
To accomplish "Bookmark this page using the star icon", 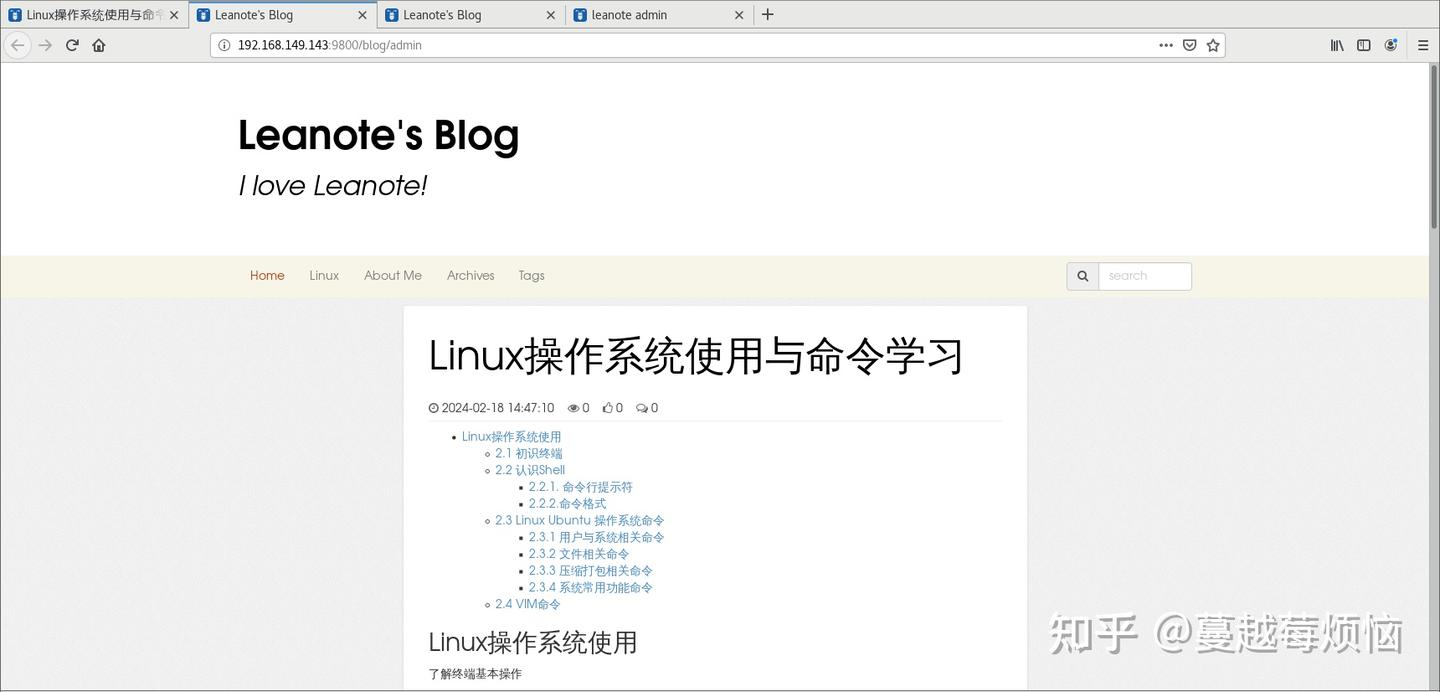I will pos(1212,45).
